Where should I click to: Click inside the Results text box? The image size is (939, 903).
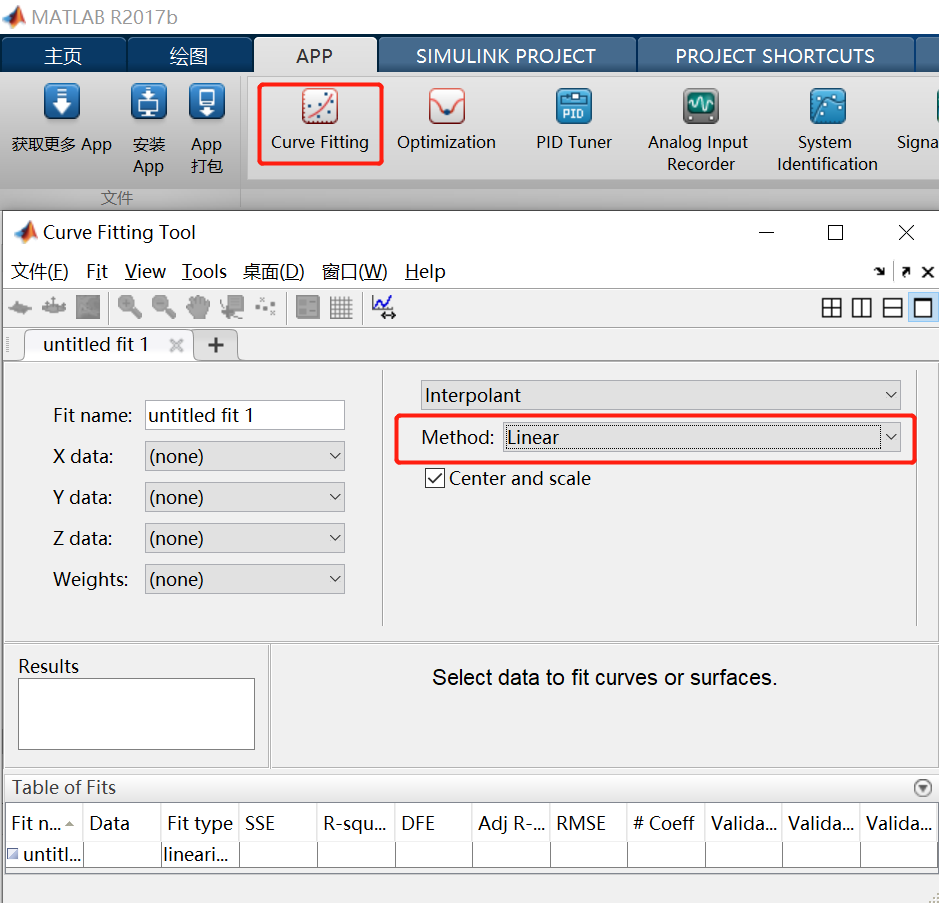(136, 714)
